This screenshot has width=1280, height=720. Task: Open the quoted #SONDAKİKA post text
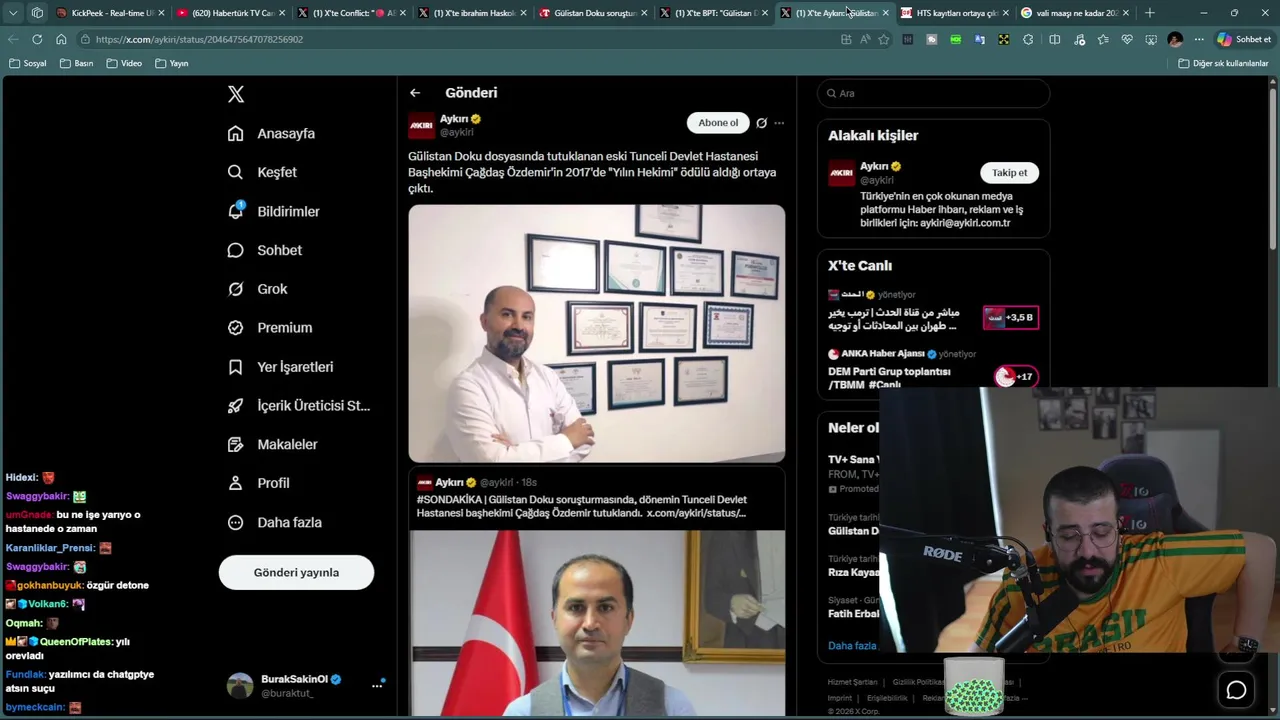coord(582,506)
